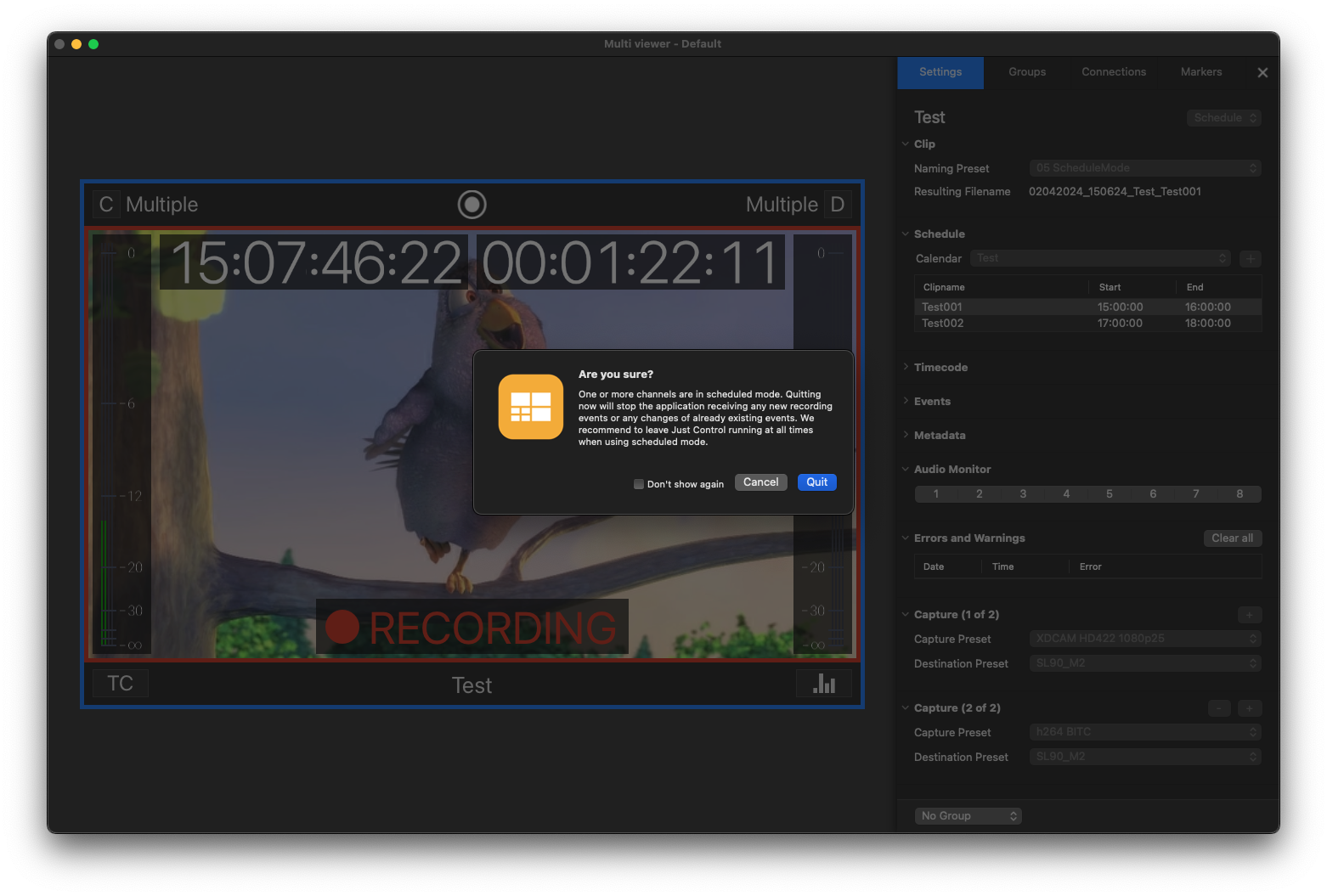Toggle audio monitor channel 1
Viewport: 1327px width, 896px height.
[936, 494]
